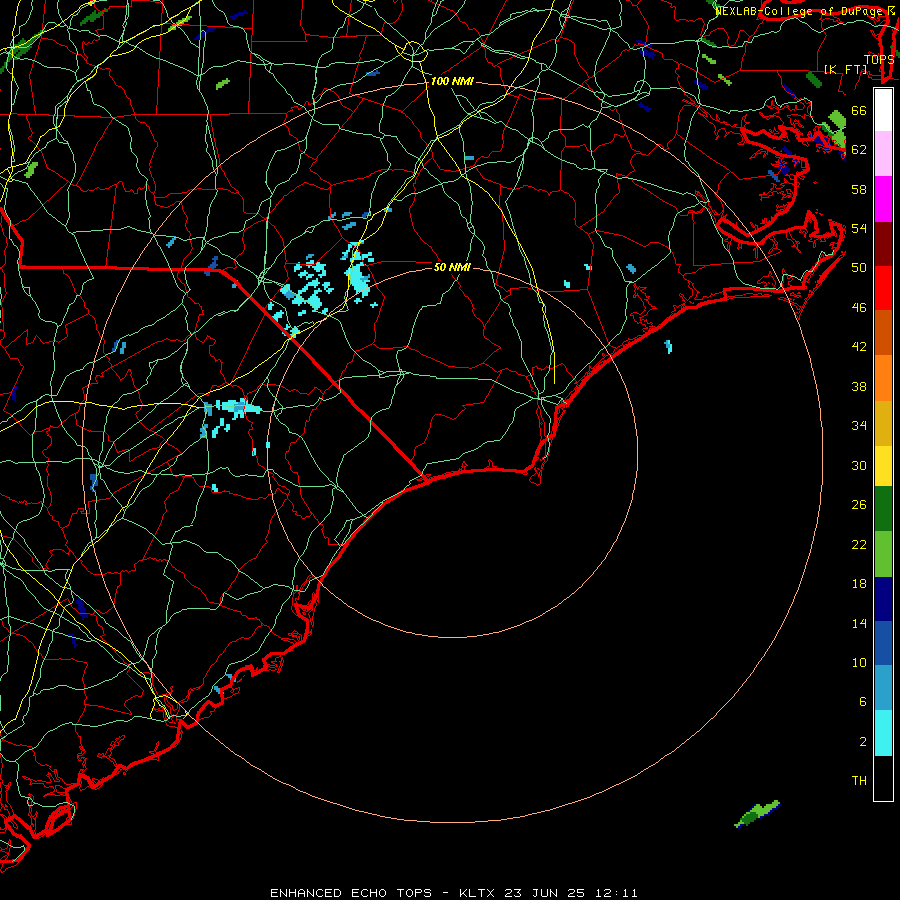Pick the cyan legend swatch
900x900 pixels.
click(x=883, y=733)
